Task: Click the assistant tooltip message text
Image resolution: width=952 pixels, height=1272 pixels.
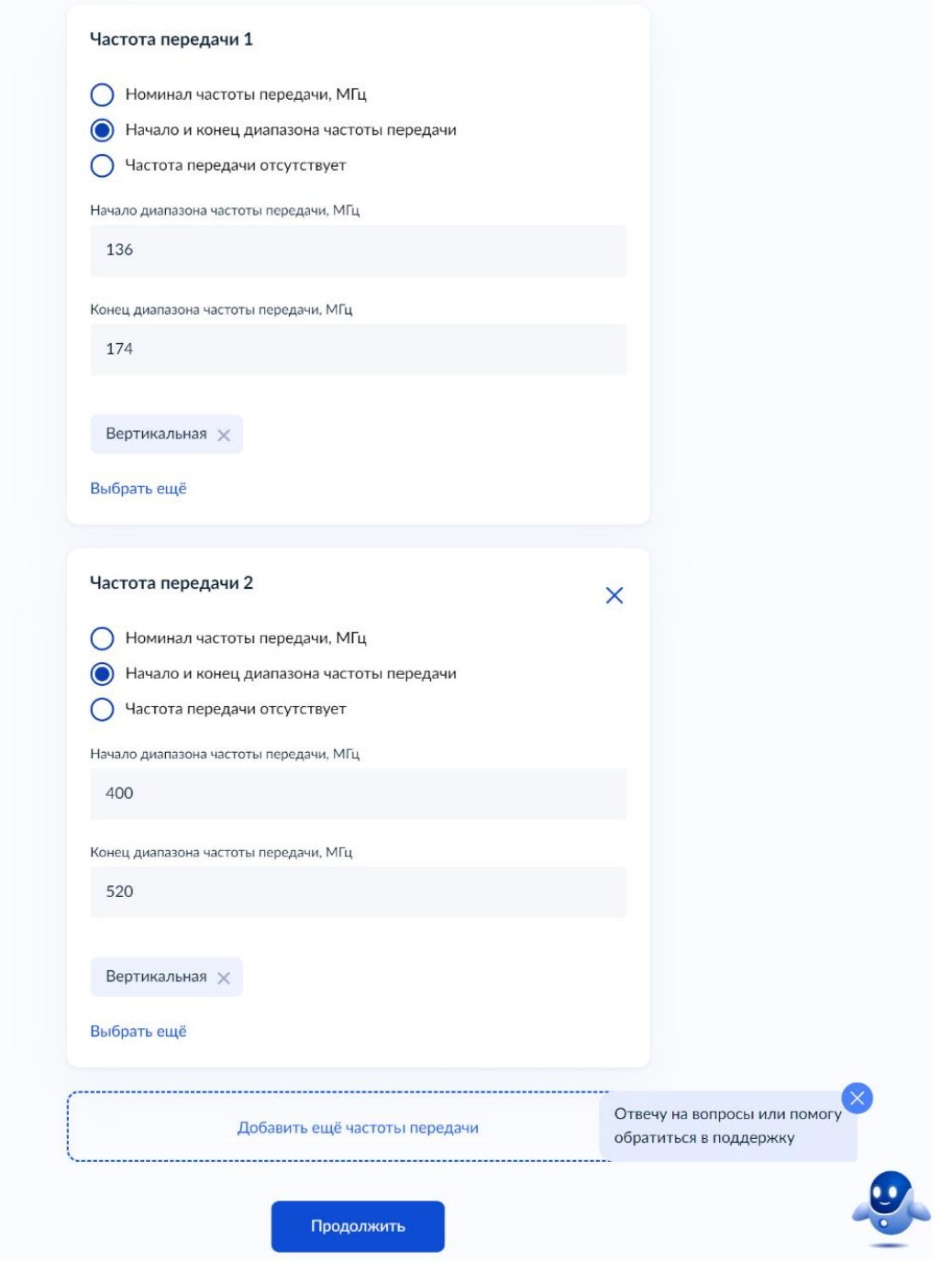Action: [x=727, y=1125]
